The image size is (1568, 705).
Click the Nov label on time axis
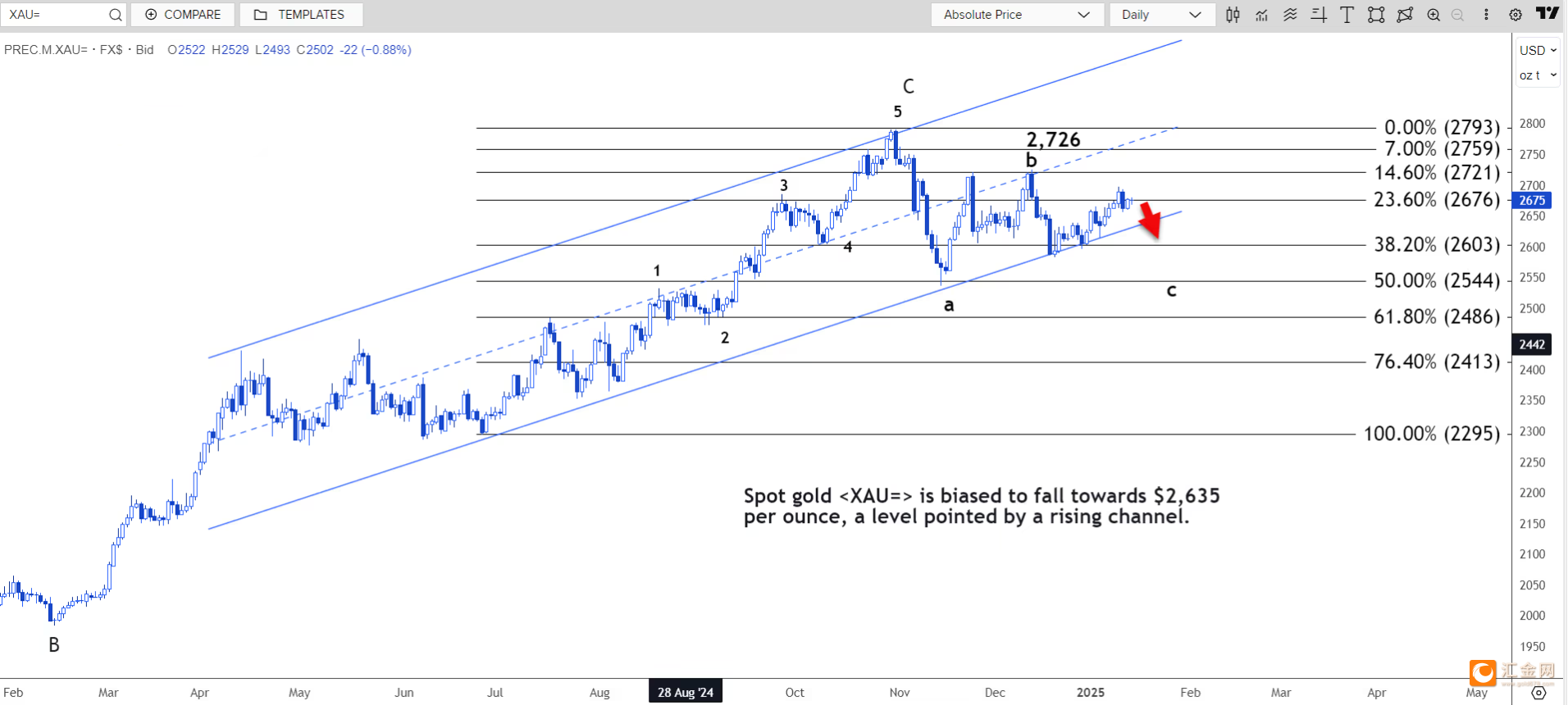900,693
